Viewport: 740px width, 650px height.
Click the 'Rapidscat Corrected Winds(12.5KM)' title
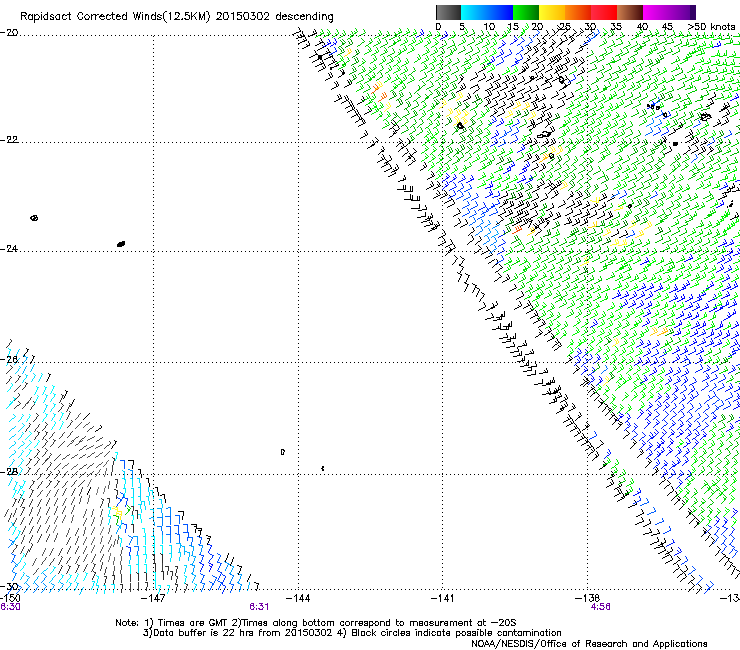pos(115,17)
